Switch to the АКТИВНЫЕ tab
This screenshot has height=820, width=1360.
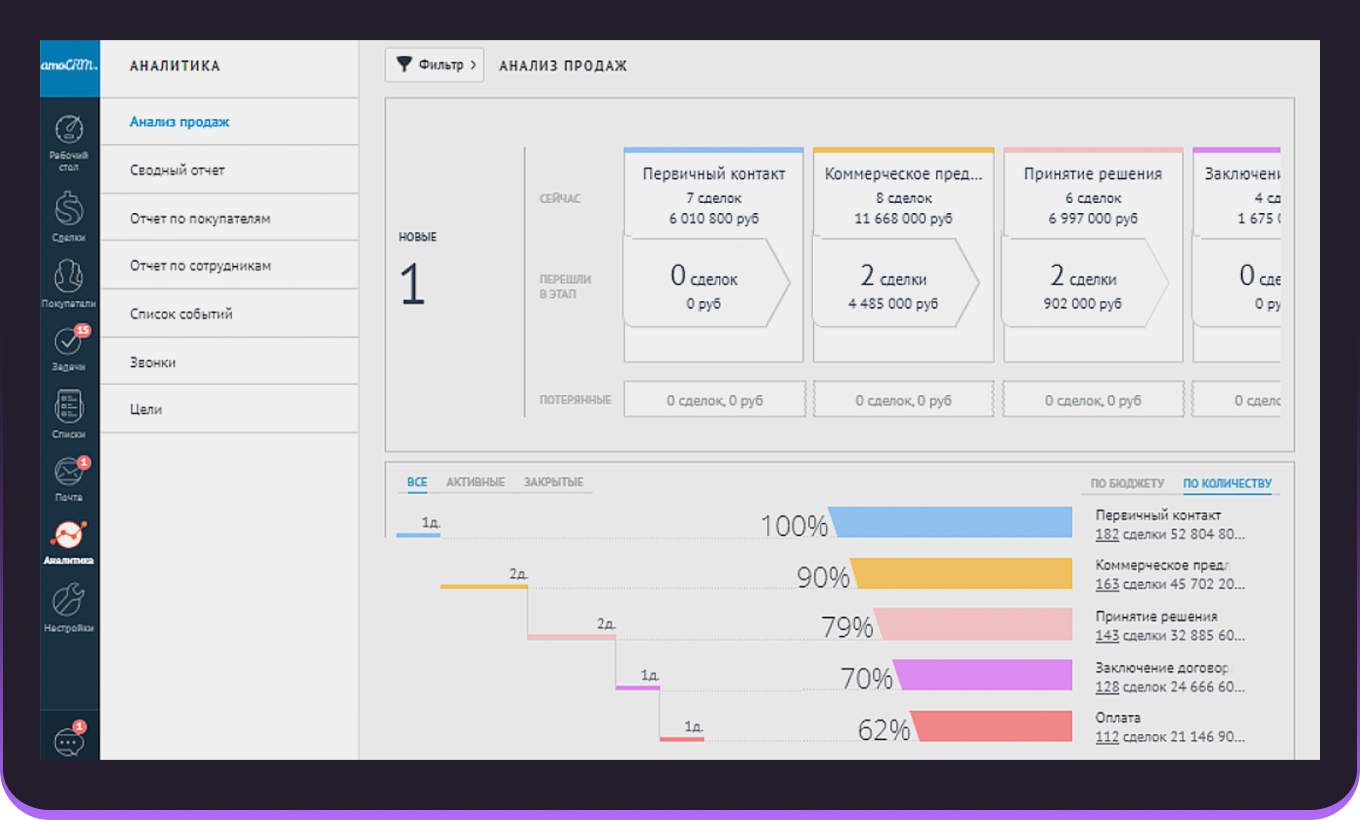[475, 482]
